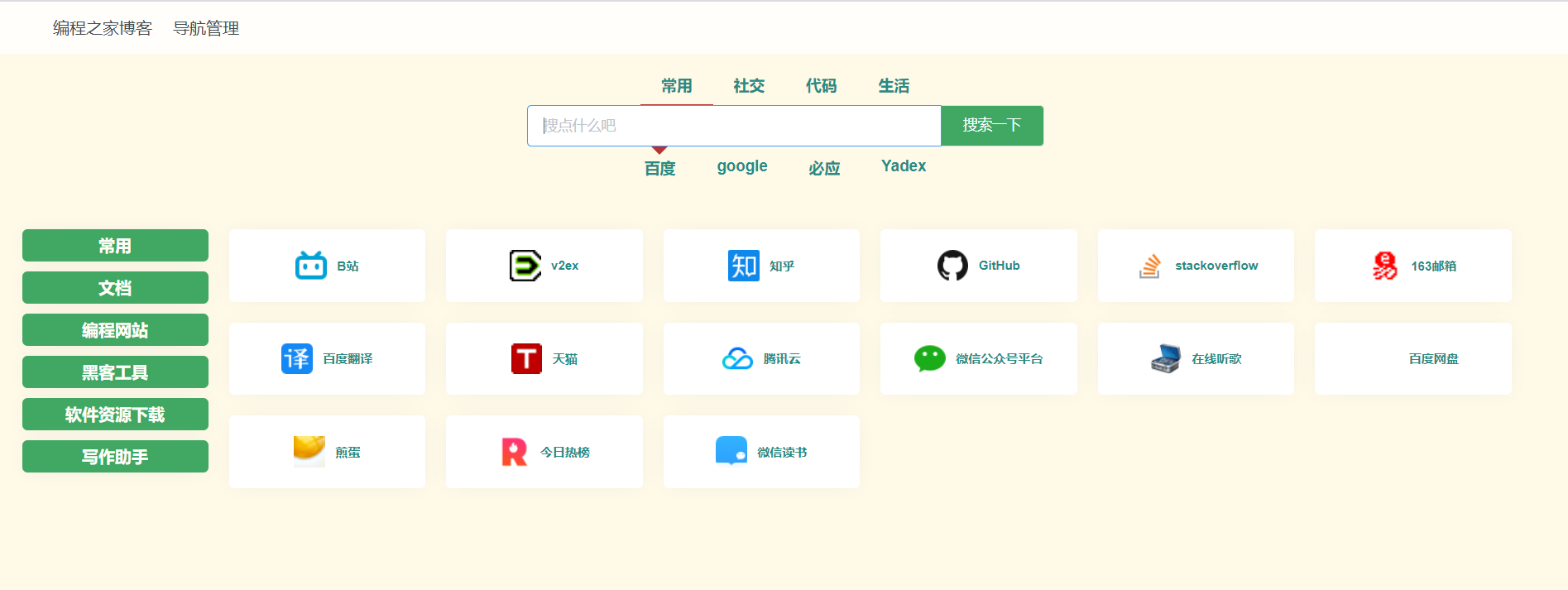
Task: Focus the 搜点什么吧 search box
Action: tap(734, 126)
